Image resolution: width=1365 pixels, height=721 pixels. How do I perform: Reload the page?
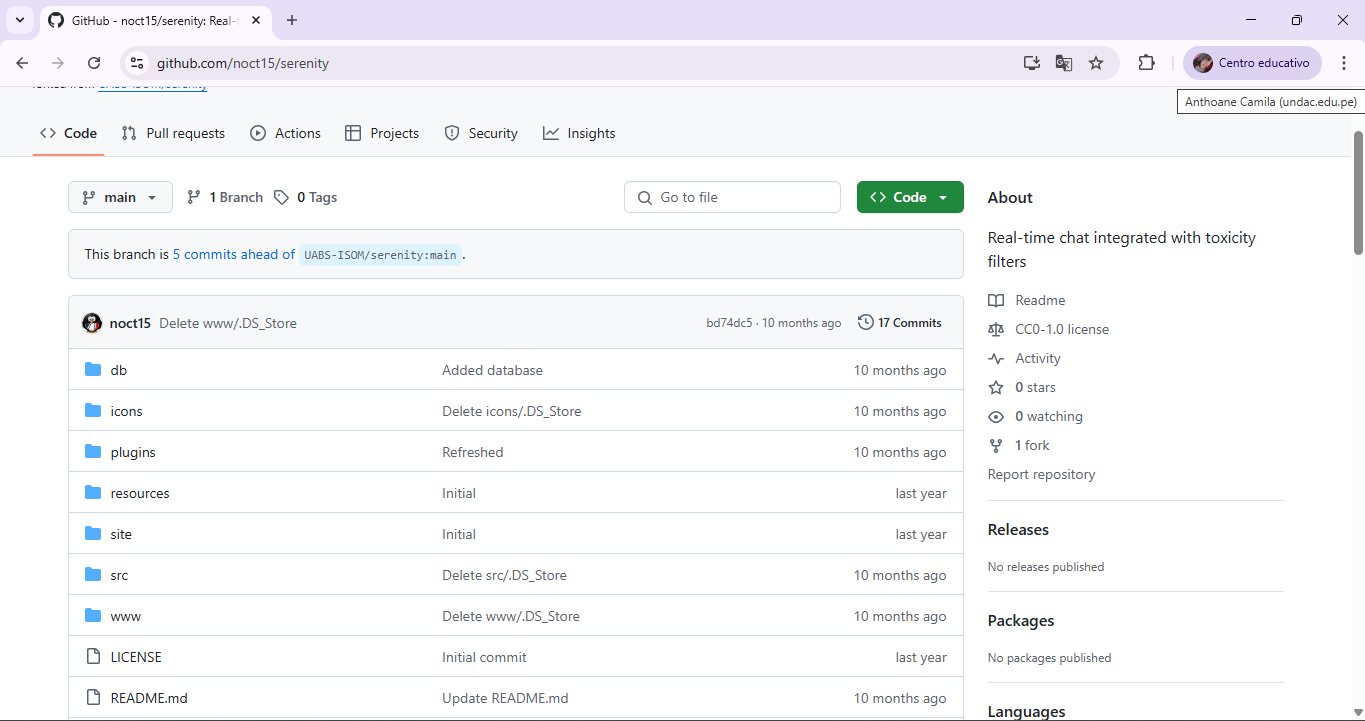(94, 63)
